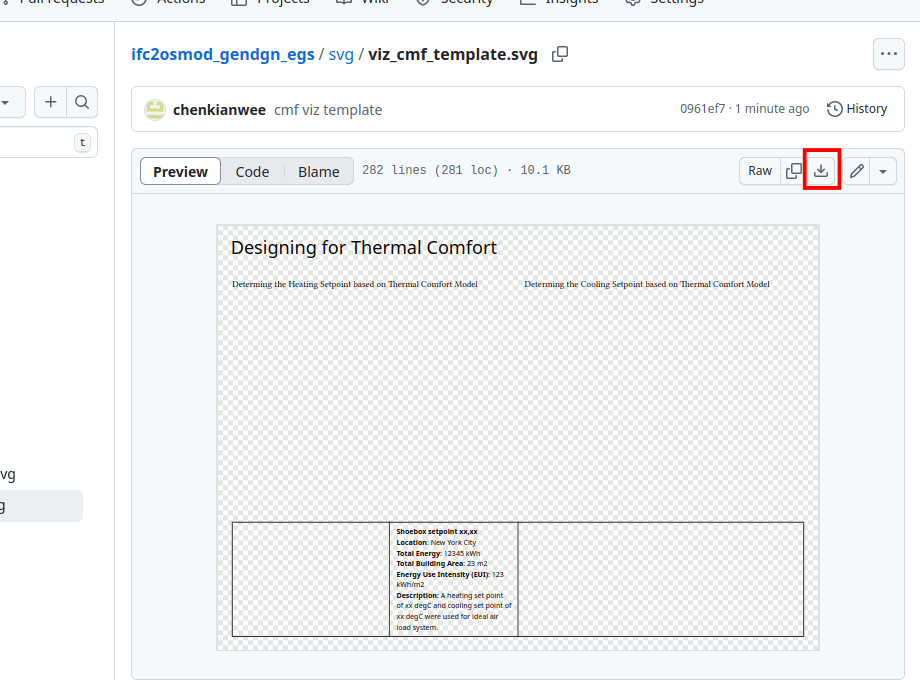This screenshot has height=680, width=920.
Task: Edit this file with the pencil icon
Action: 857,171
